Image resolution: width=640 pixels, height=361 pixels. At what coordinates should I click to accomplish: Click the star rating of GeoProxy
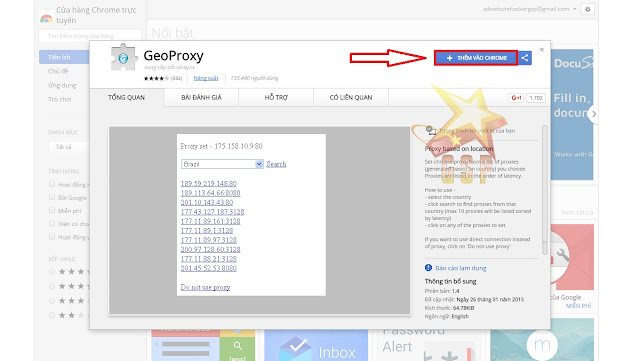(x=156, y=78)
